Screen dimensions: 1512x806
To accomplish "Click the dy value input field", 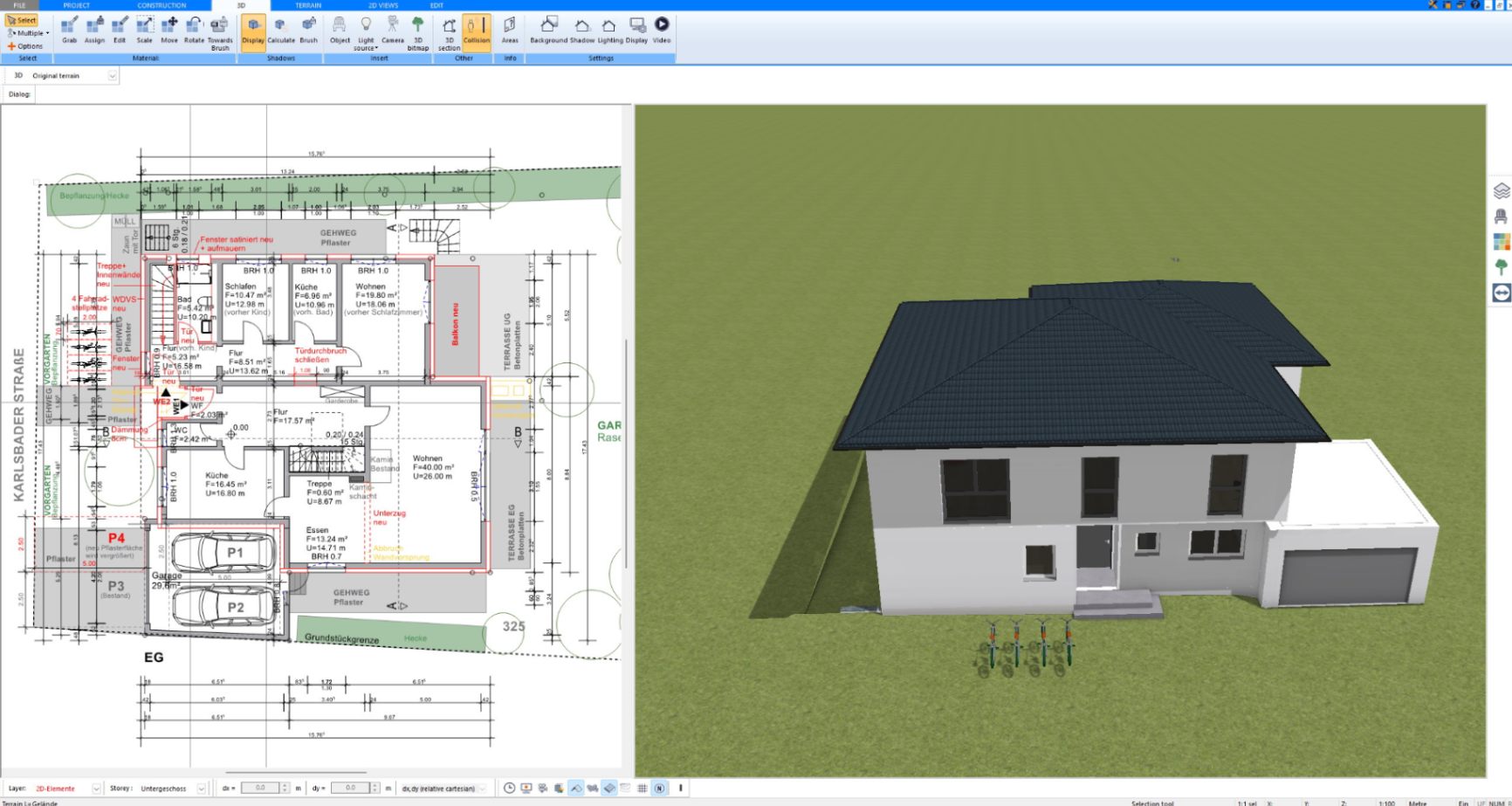I will 350,789.
